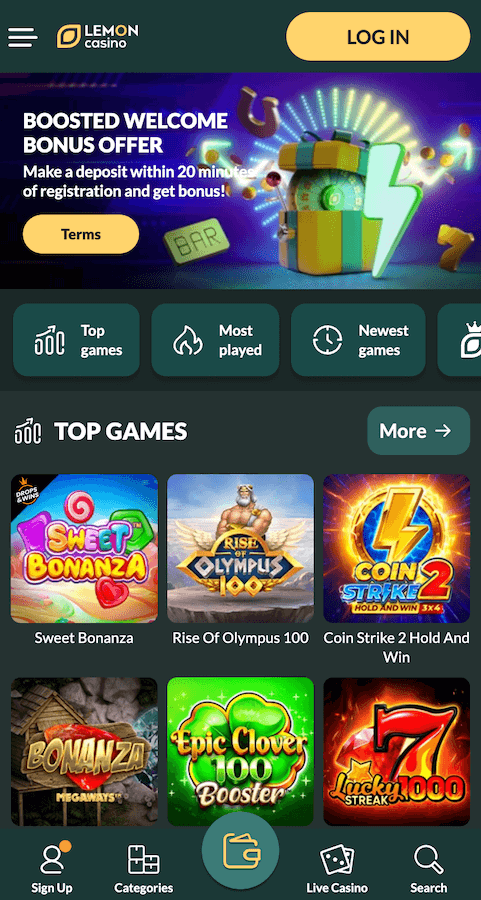Open Coin Strike 2 Hold And Win
This screenshot has height=900, width=481.
[x=397, y=549]
